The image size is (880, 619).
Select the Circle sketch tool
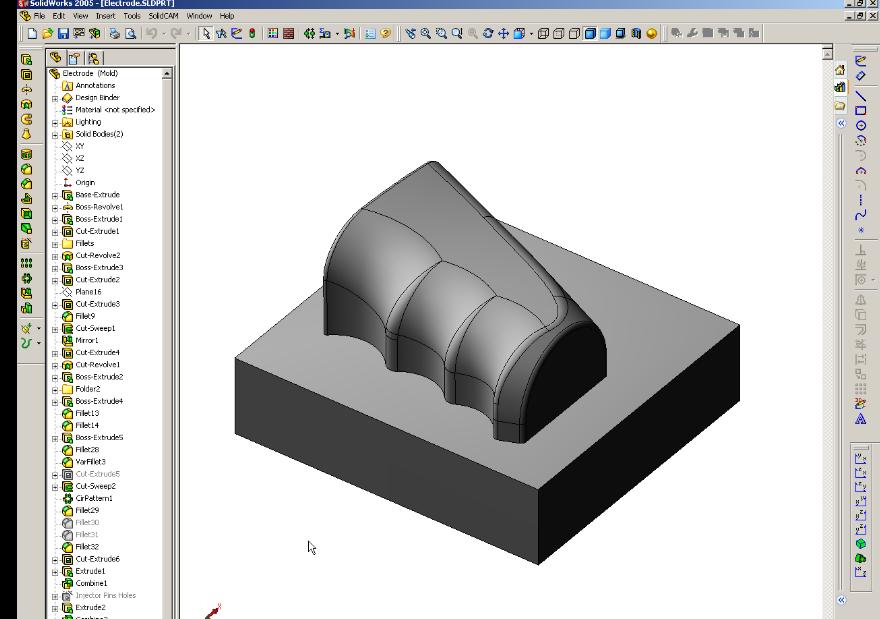tap(862, 125)
